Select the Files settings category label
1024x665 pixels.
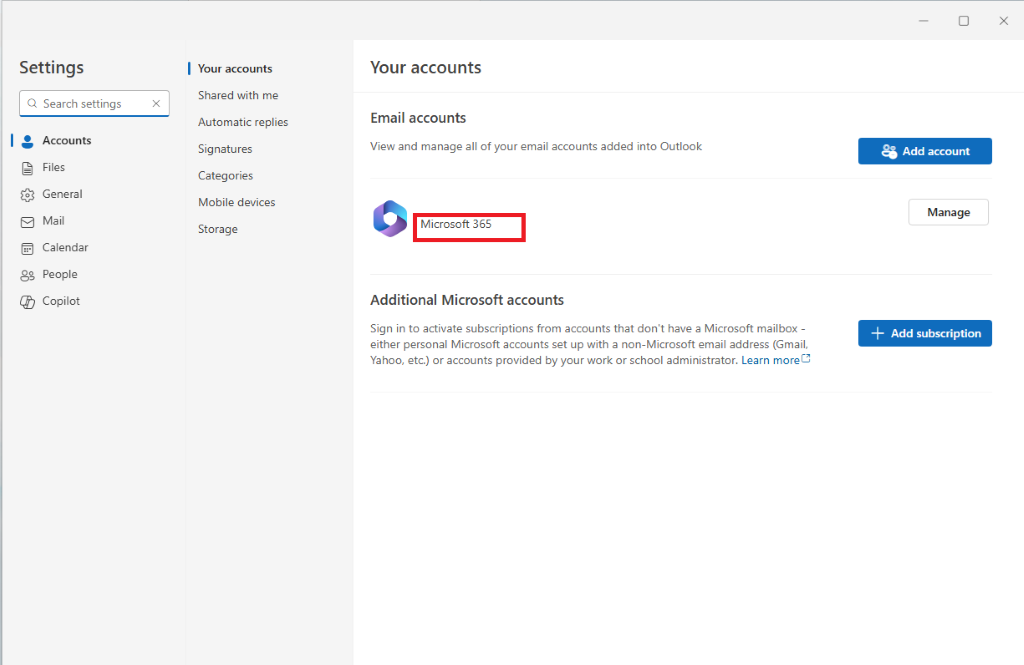click(x=54, y=167)
